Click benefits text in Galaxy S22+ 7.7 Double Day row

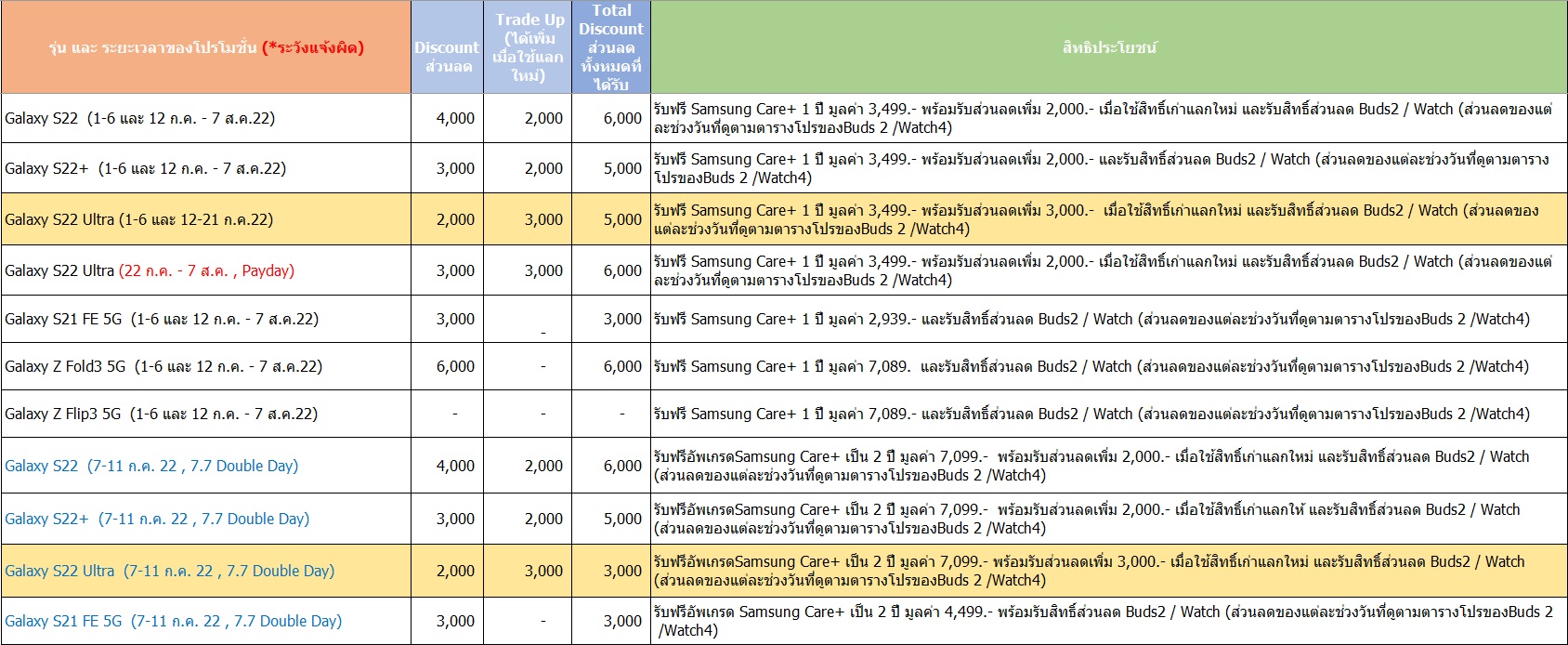tap(1087, 519)
